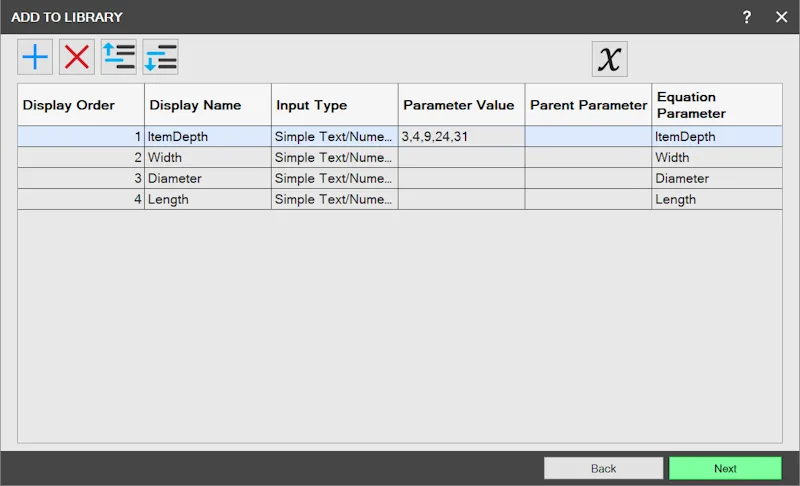This screenshot has width=800, height=486.
Task: Delete the selected parameter with the red X icon
Action: coord(77,57)
